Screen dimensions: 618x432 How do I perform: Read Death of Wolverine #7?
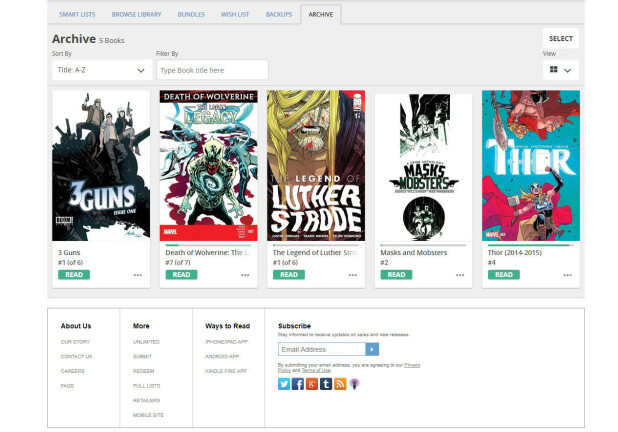[x=181, y=275]
